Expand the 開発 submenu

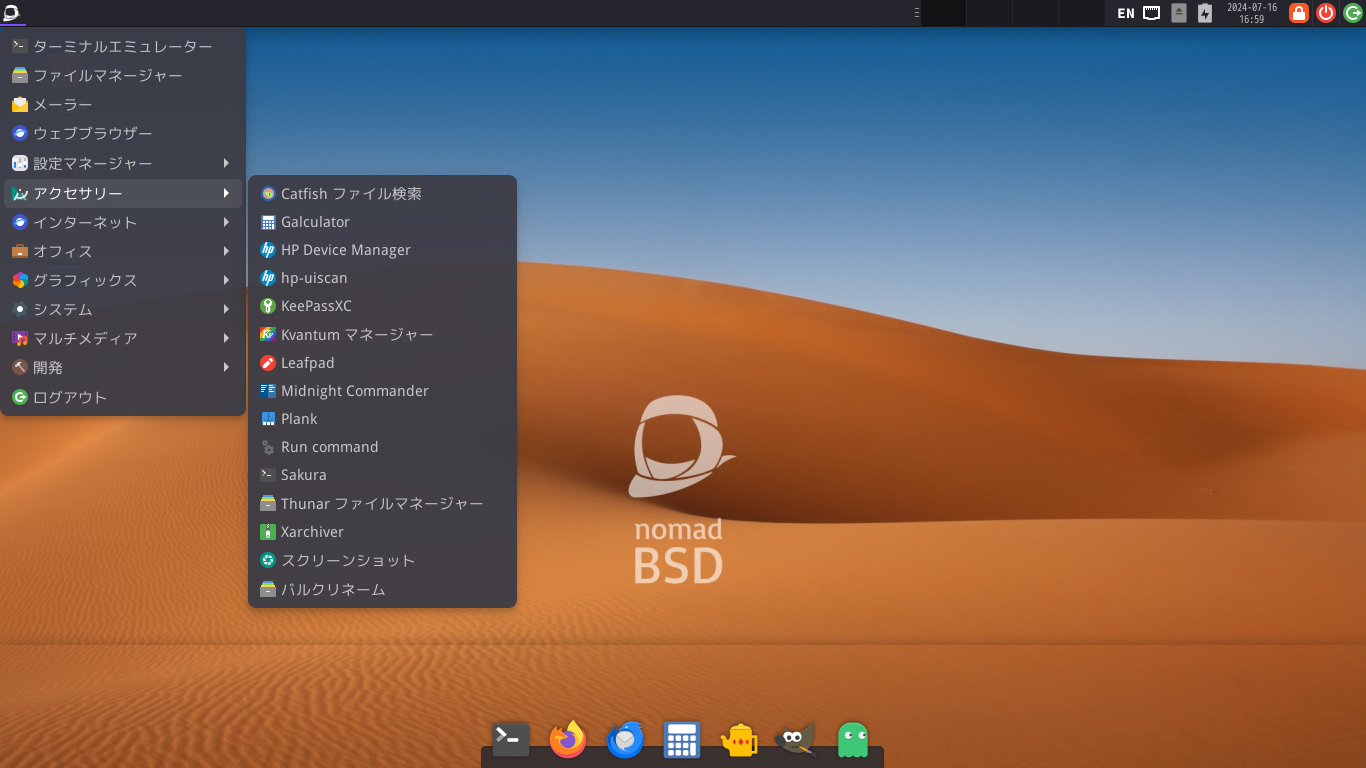tap(123, 367)
